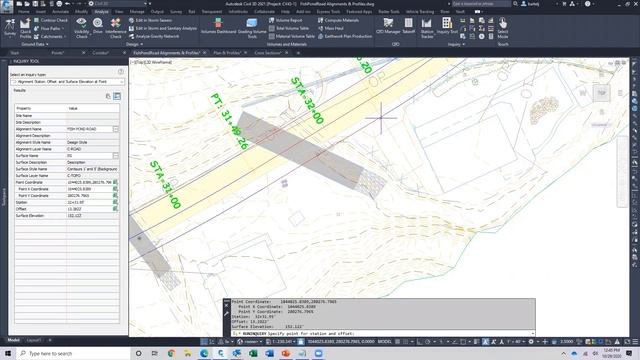Open the Cross Sections drawing tab
This screenshot has width=640, height=360.
tap(268, 53)
